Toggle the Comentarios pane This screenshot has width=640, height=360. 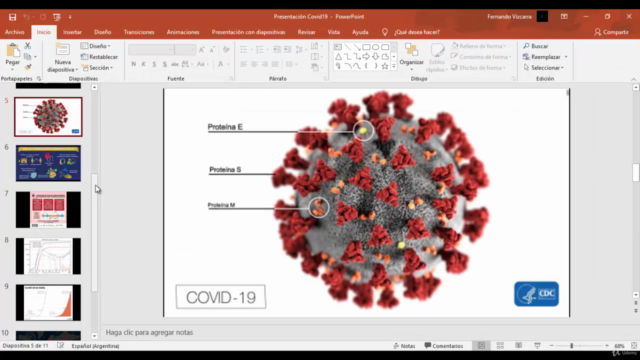[444, 346]
